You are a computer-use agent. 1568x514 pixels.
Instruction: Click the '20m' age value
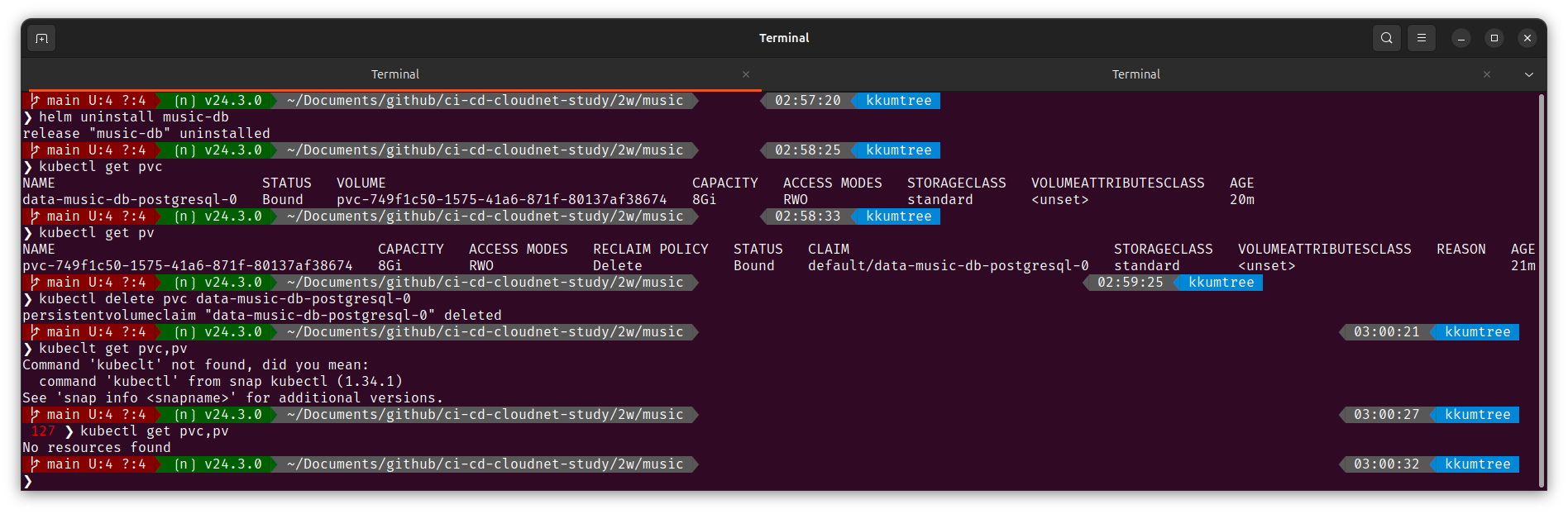click(1242, 200)
